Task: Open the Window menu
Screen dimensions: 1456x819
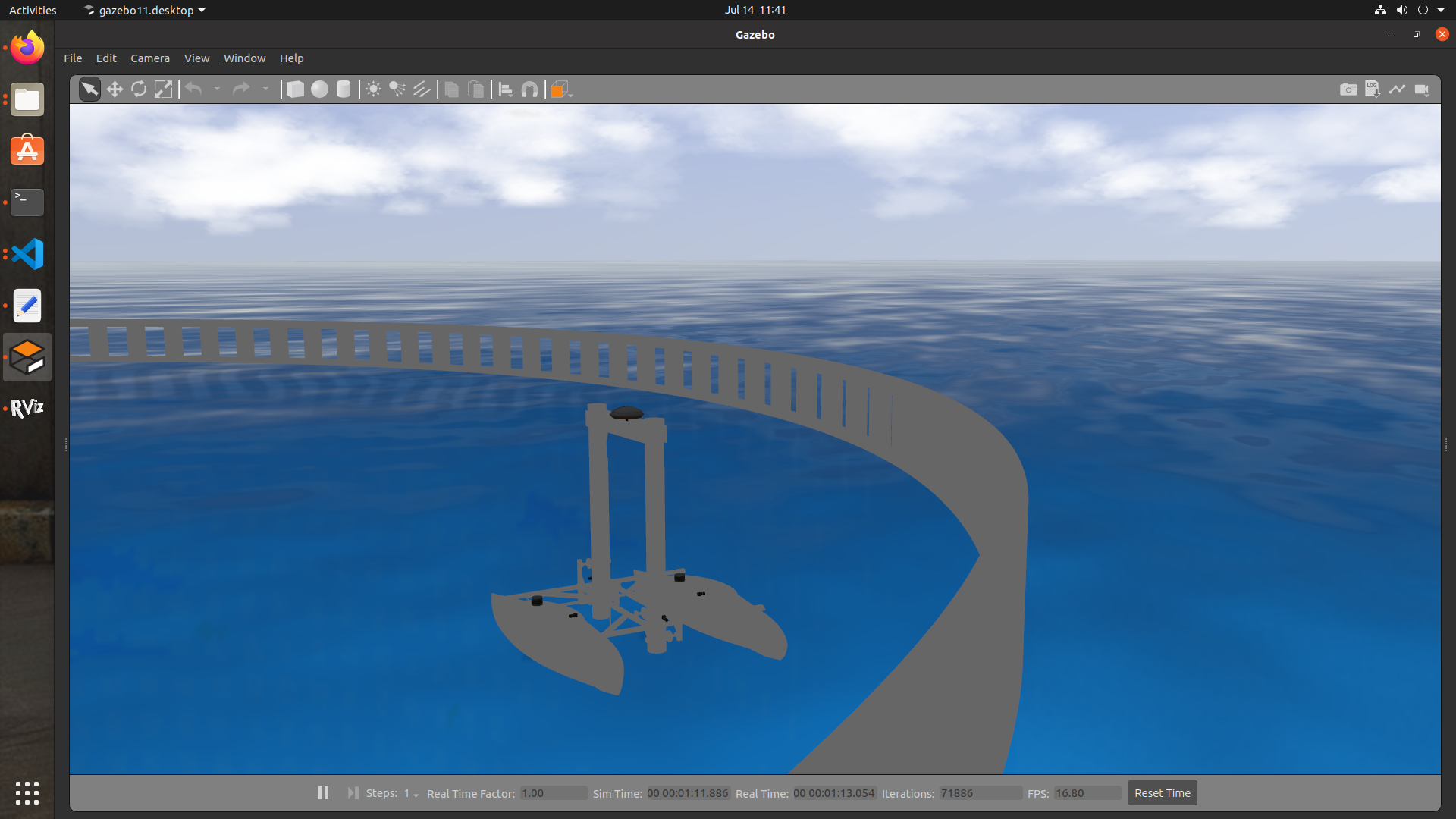Action: click(244, 58)
